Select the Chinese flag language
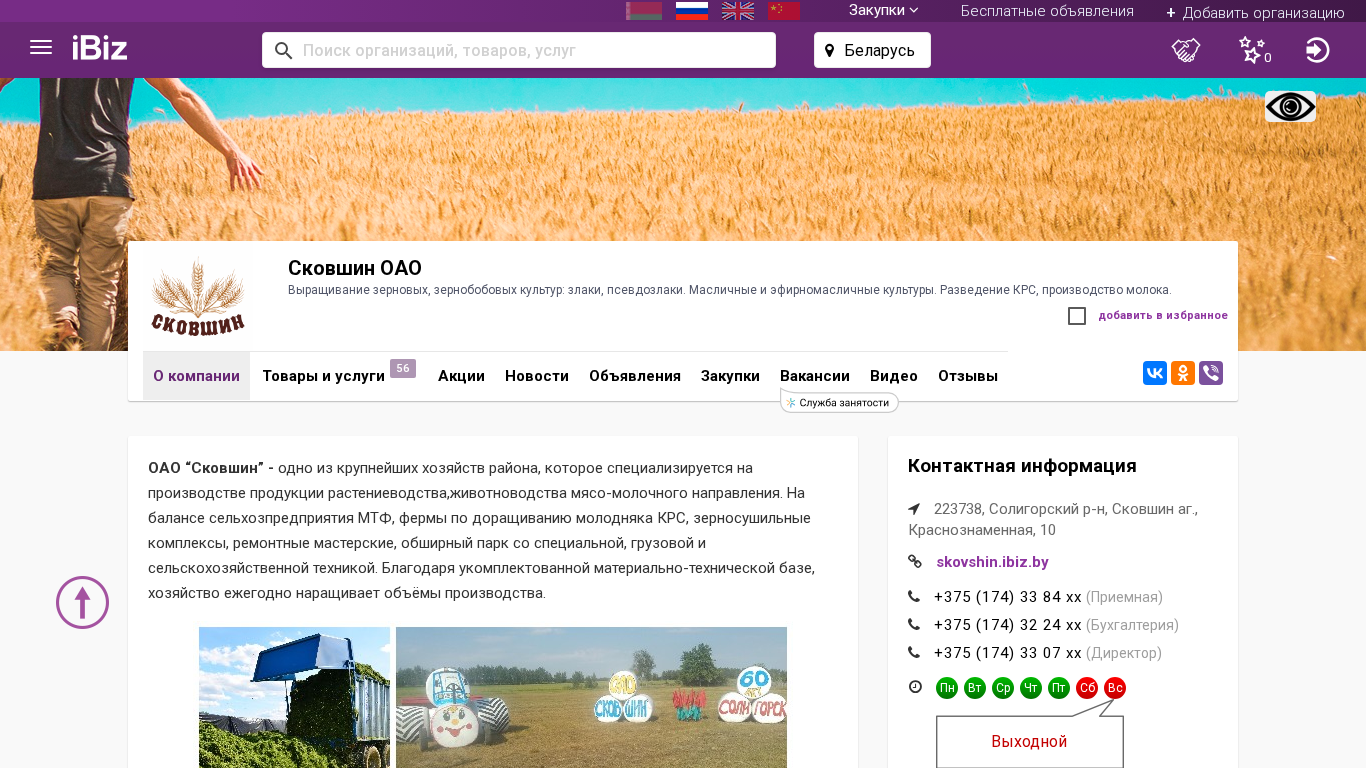Viewport: 1366px width, 768px height. [x=784, y=11]
